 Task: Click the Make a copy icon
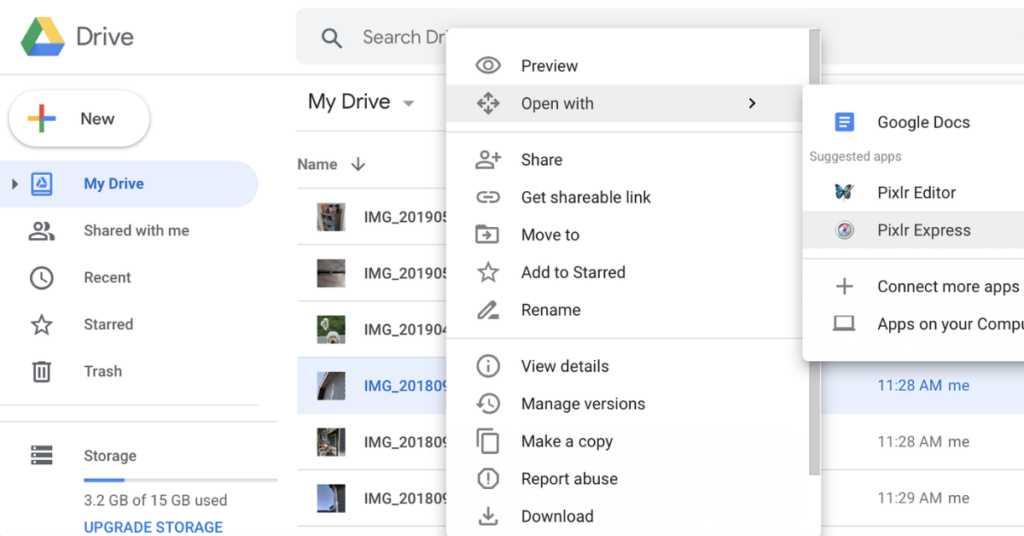point(488,441)
